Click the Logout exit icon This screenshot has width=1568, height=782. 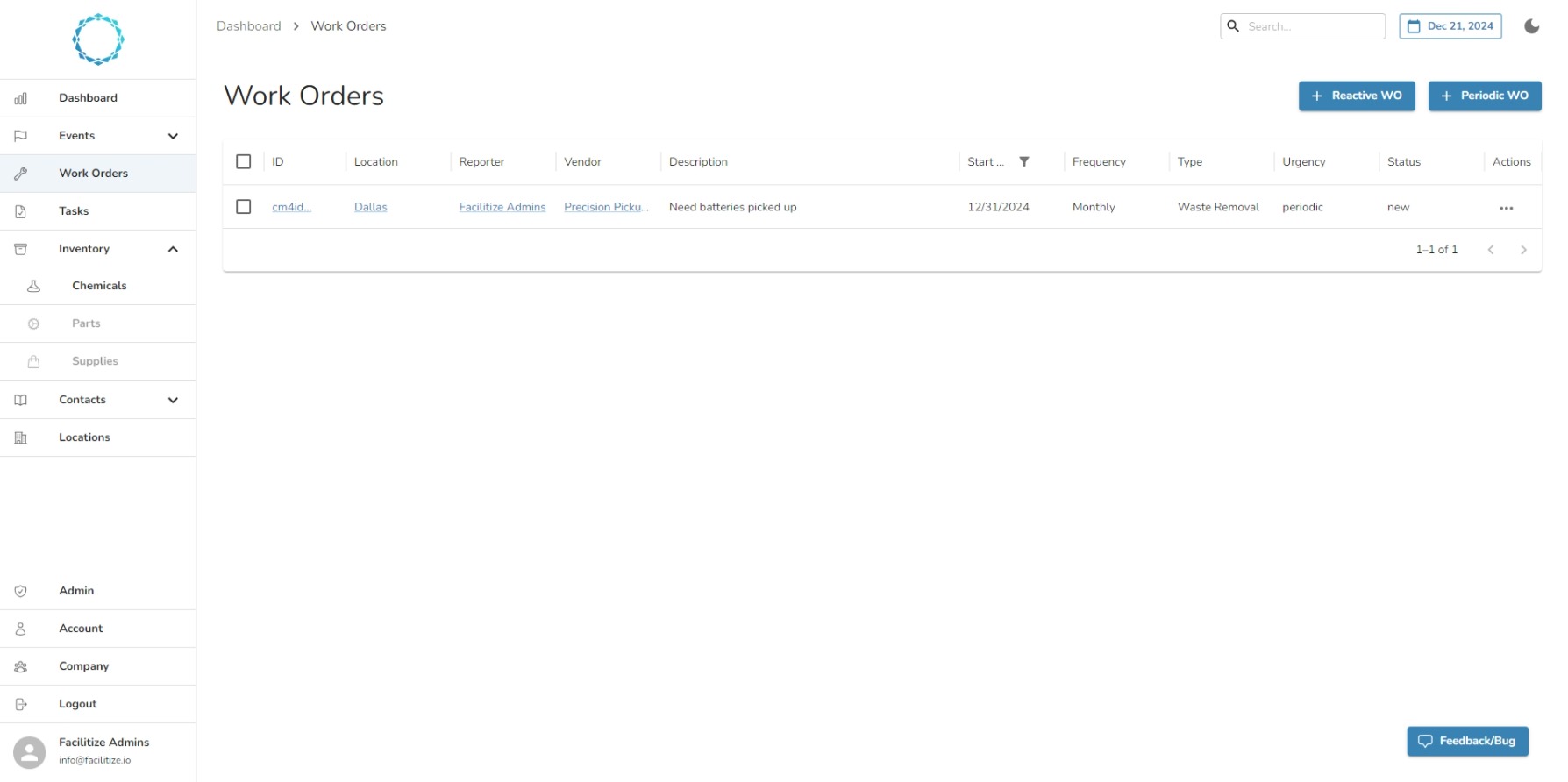click(x=21, y=704)
